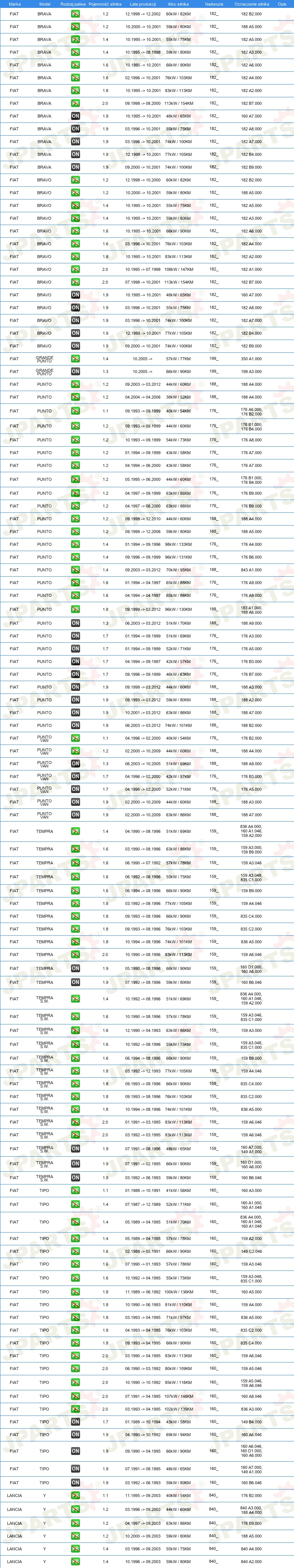The image size is (294, 1568).
Task: Click the Pojemność silnika column header
Action: [105, 4]
